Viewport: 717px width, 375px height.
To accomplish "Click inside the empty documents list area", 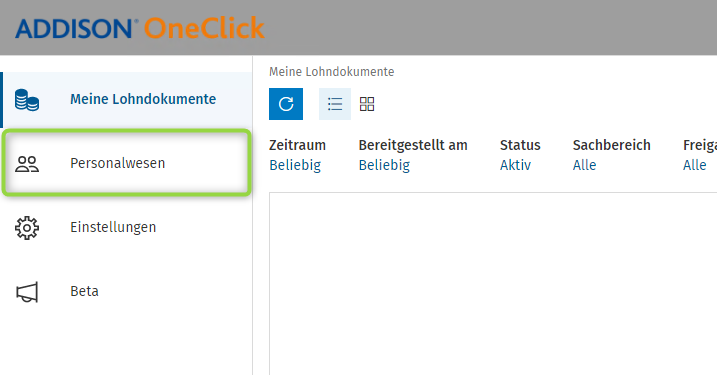I will [493, 284].
